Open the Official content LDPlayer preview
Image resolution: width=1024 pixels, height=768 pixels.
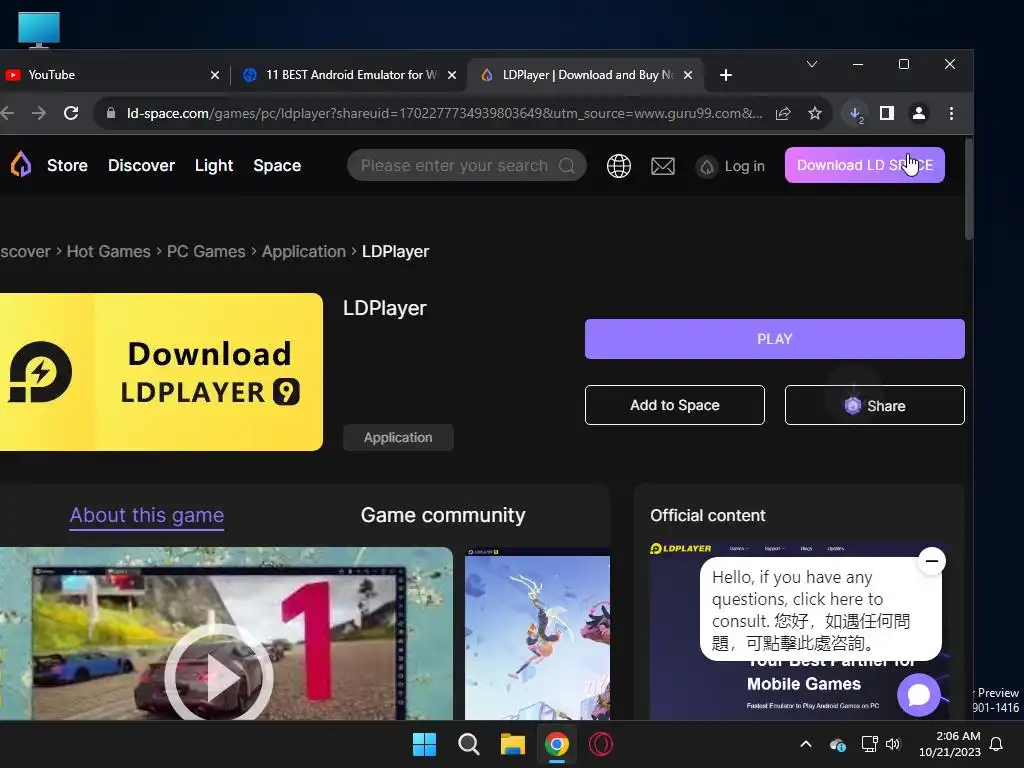799,630
